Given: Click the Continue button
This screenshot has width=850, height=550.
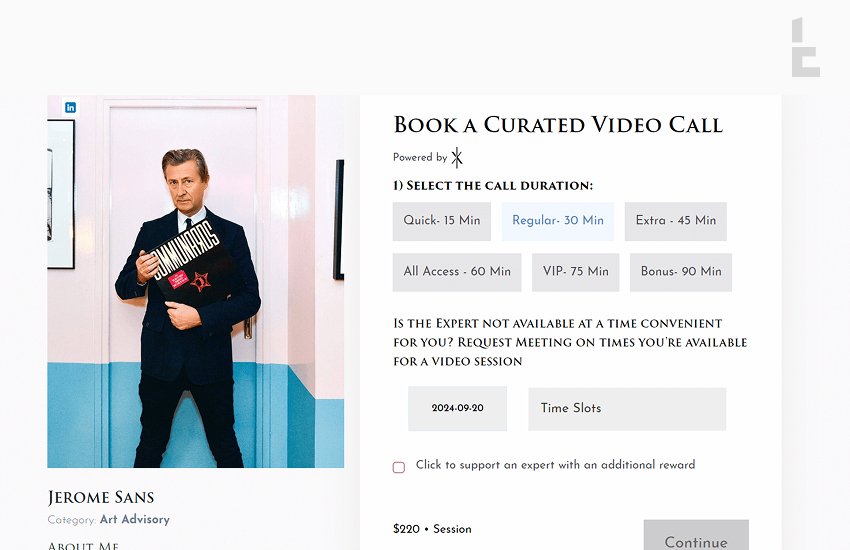Looking at the screenshot, I should [x=696, y=536].
